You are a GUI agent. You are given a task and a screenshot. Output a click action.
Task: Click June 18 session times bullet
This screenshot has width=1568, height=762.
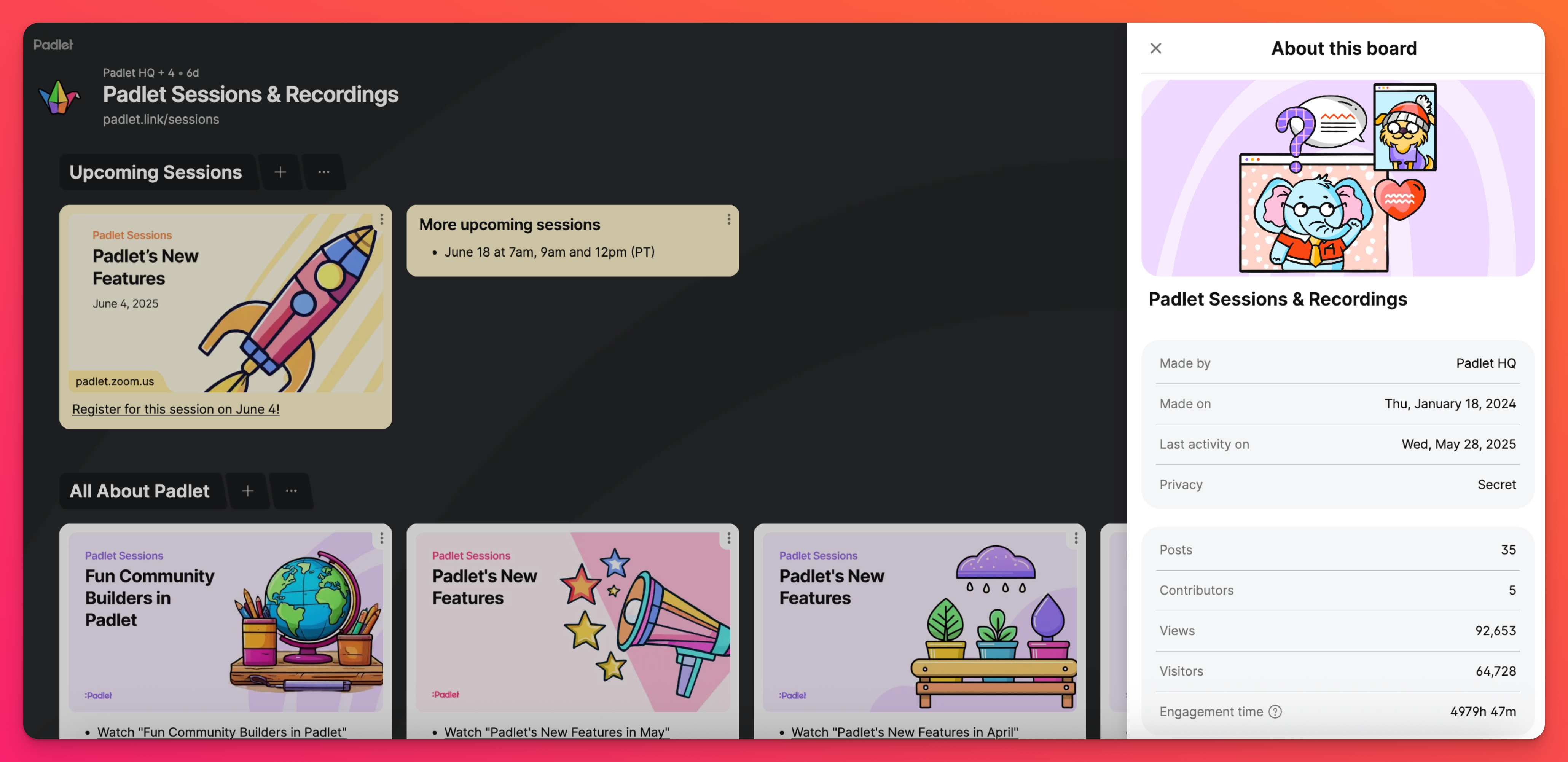(550, 252)
